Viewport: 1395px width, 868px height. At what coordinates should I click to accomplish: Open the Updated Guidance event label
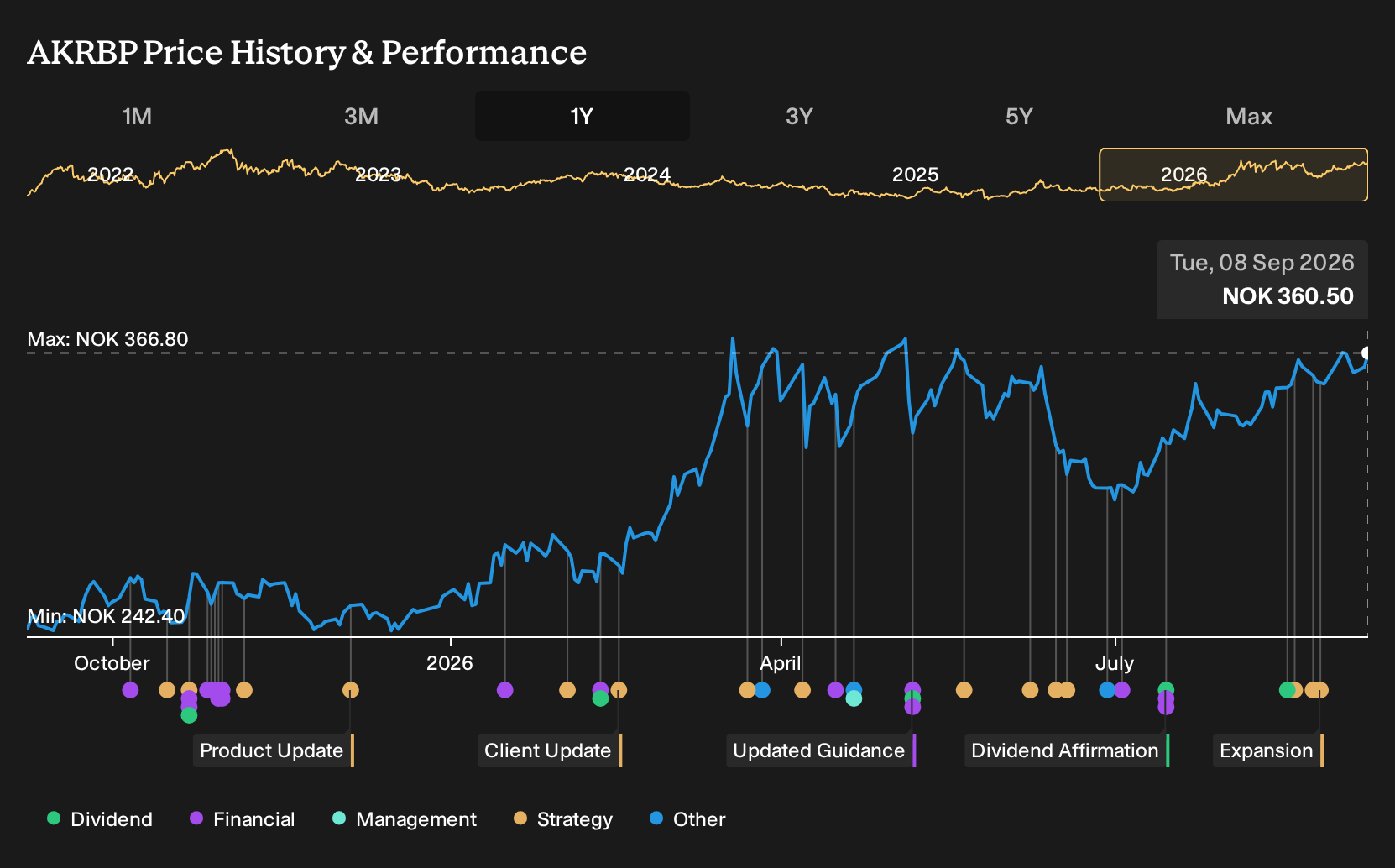821,750
